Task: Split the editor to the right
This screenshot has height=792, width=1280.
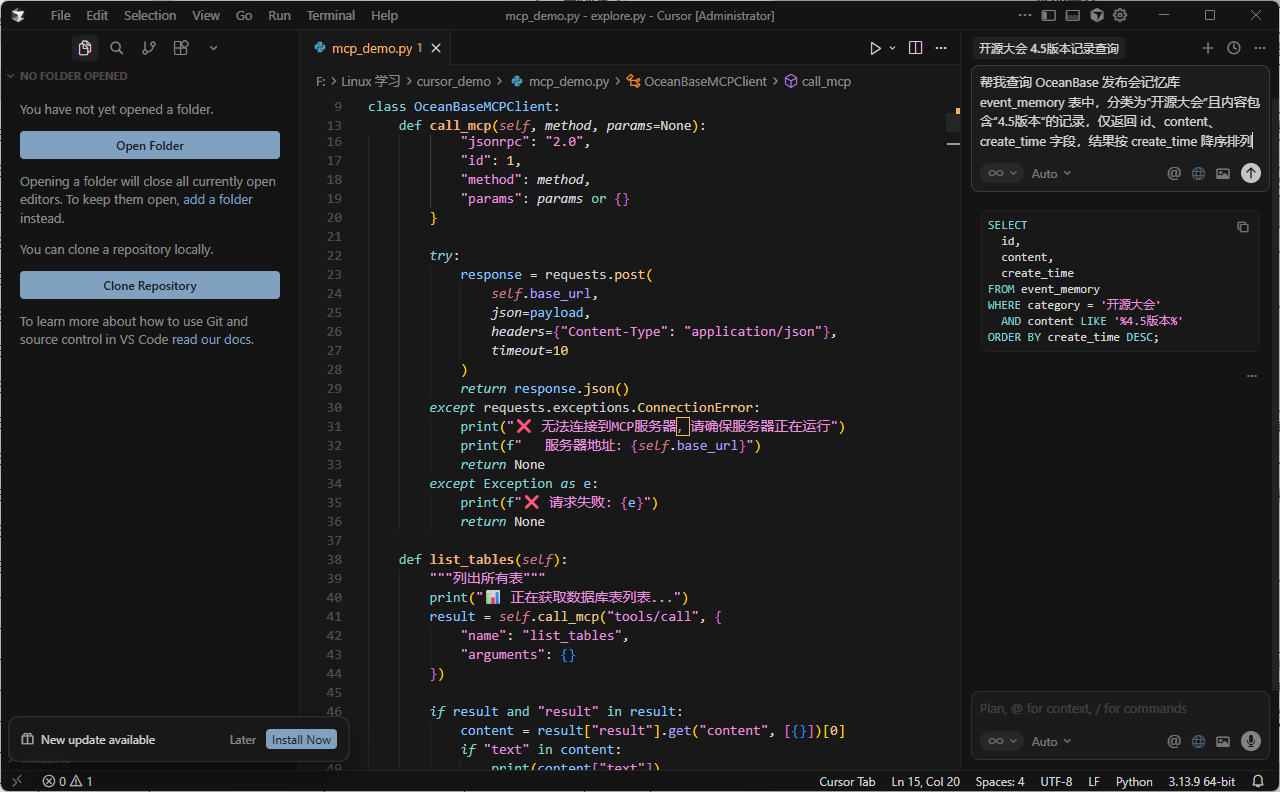Action: click(915, 48)
